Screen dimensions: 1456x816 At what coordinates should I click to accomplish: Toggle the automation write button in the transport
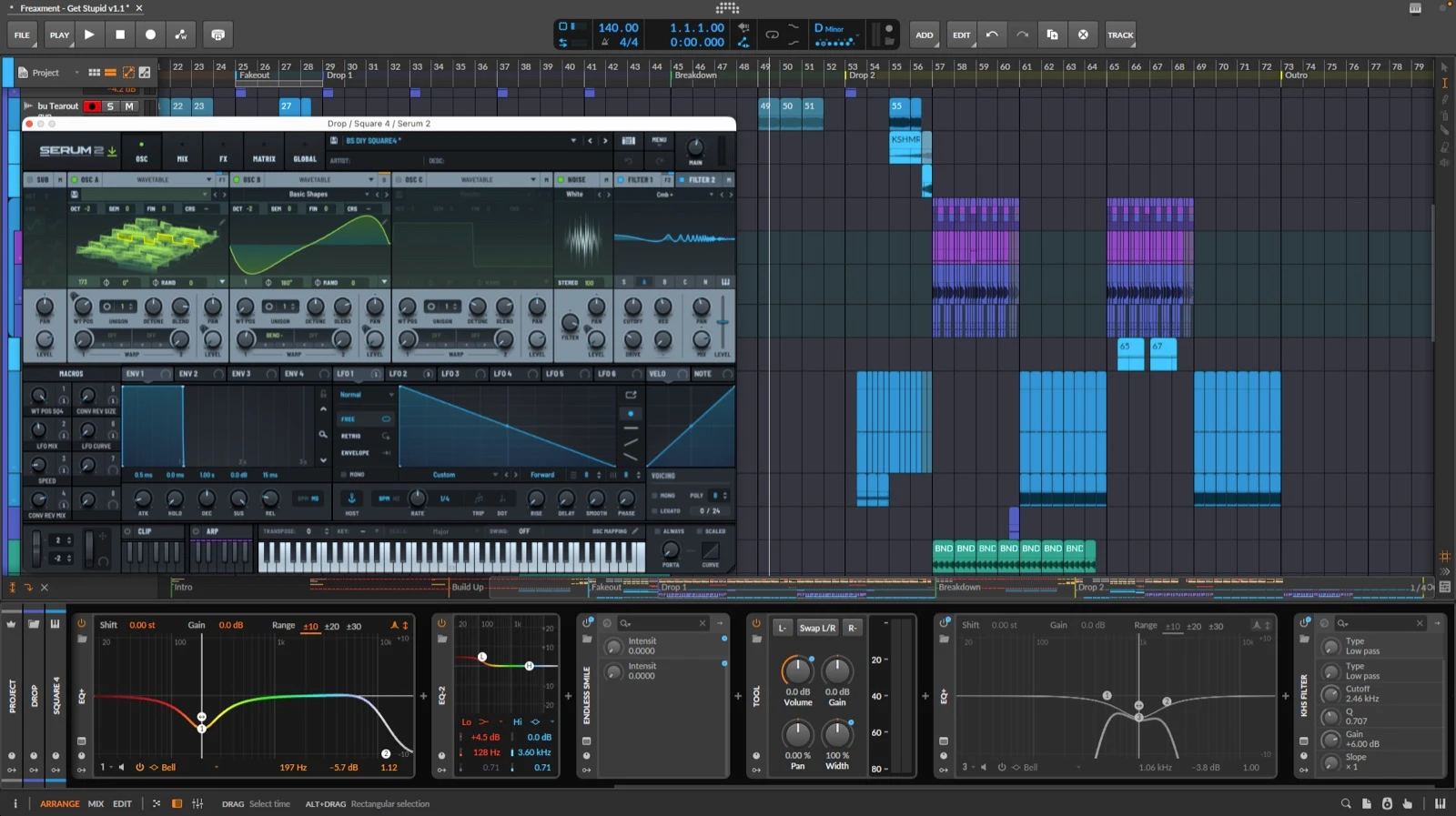coord(181,35)
